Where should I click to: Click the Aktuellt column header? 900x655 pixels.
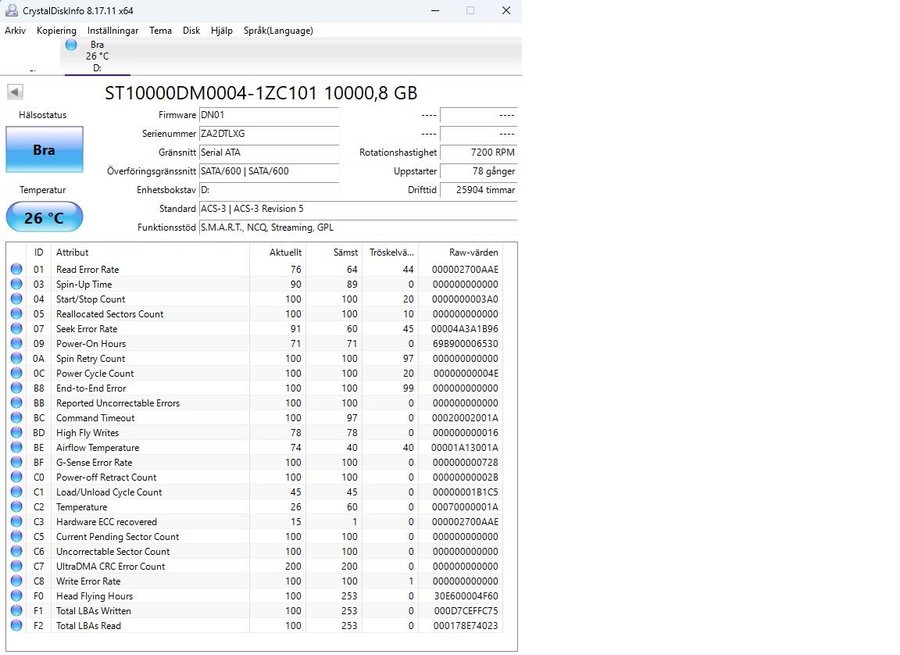click(278, 253)
